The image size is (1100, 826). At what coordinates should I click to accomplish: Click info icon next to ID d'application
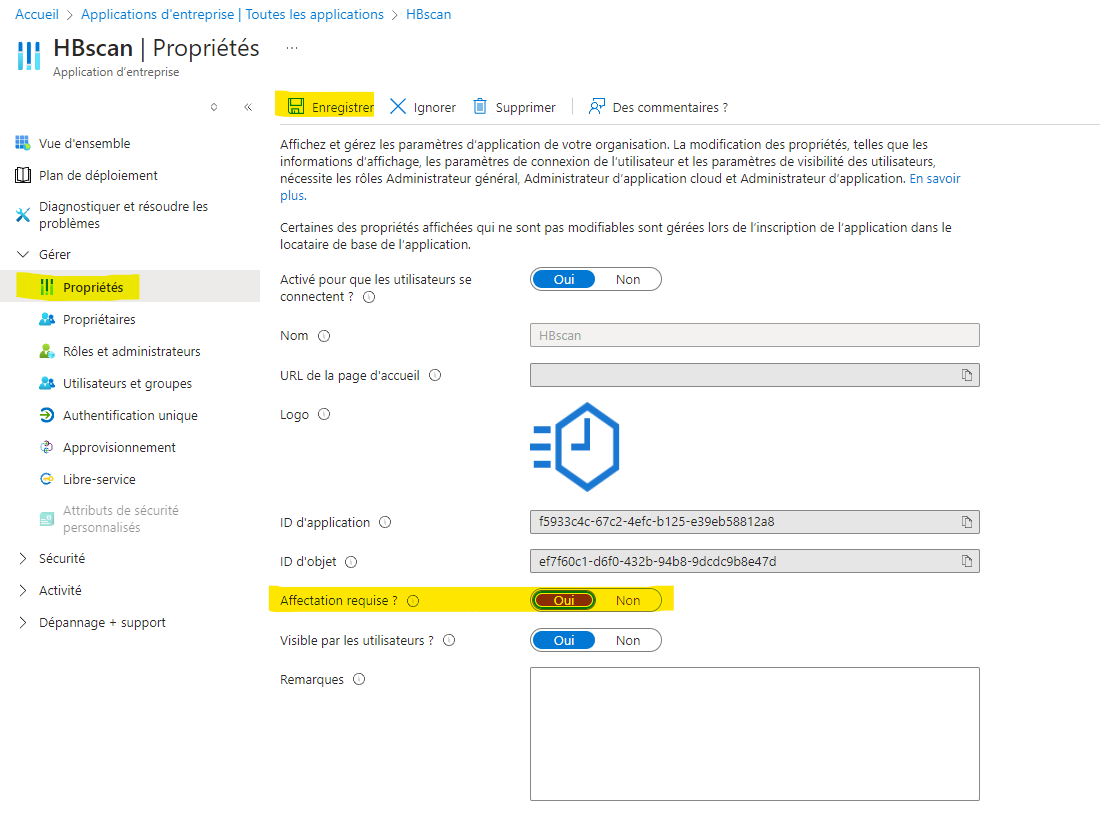384,522
